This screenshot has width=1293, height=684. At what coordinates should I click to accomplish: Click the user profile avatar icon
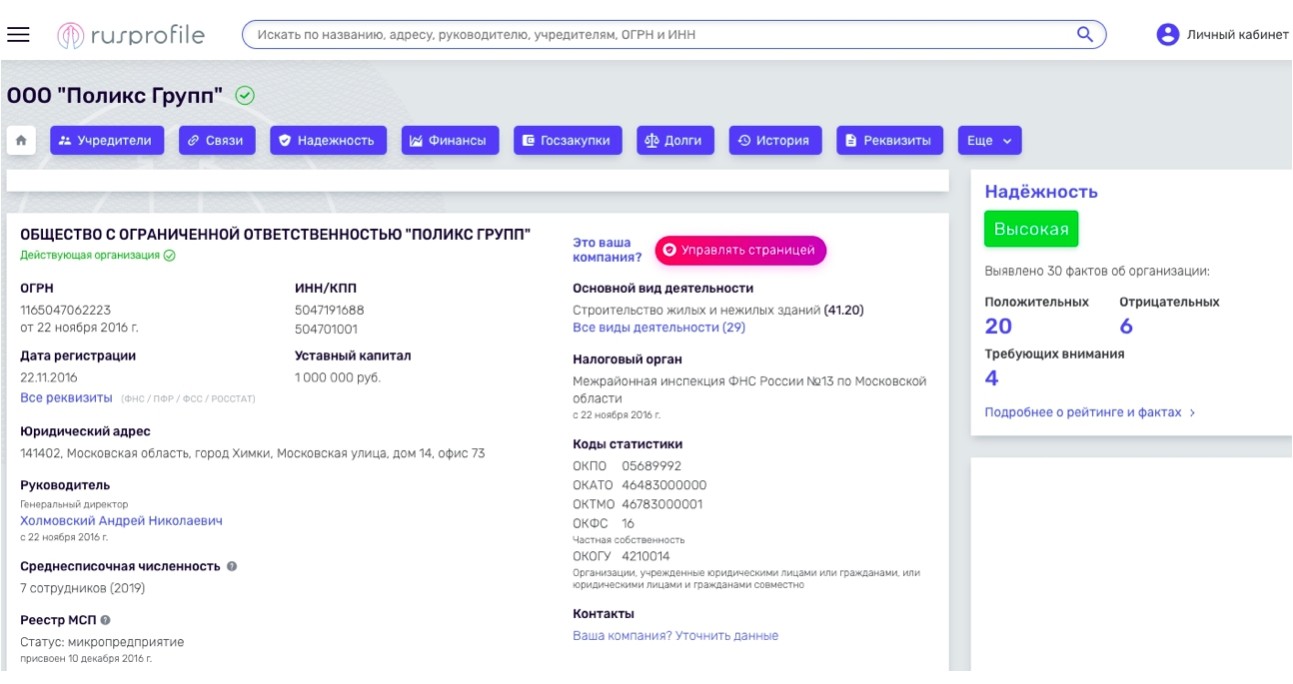[x=1167, y=35]
